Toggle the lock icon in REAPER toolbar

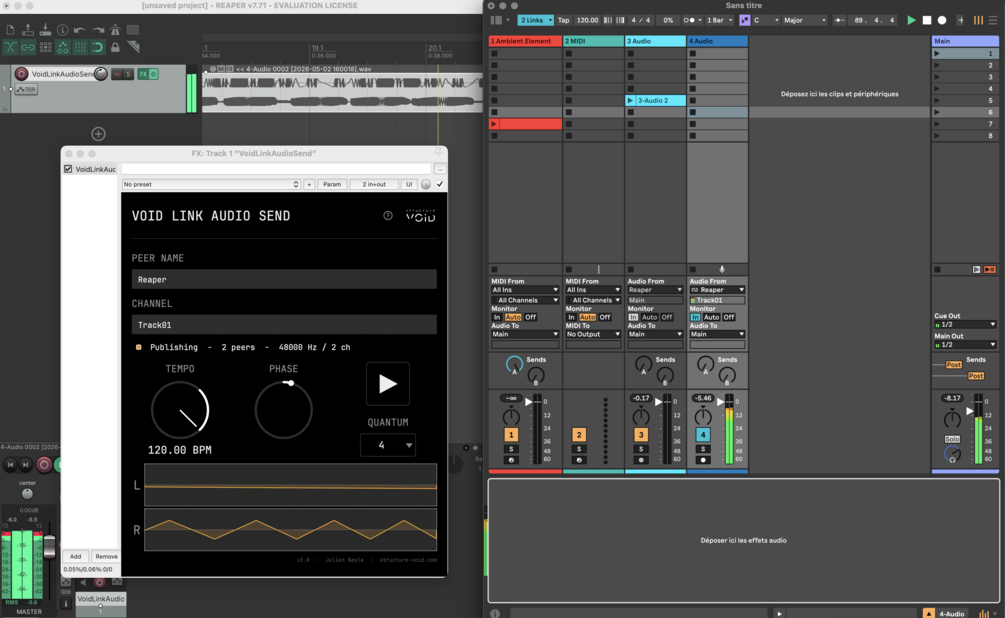tap(115, 47)
